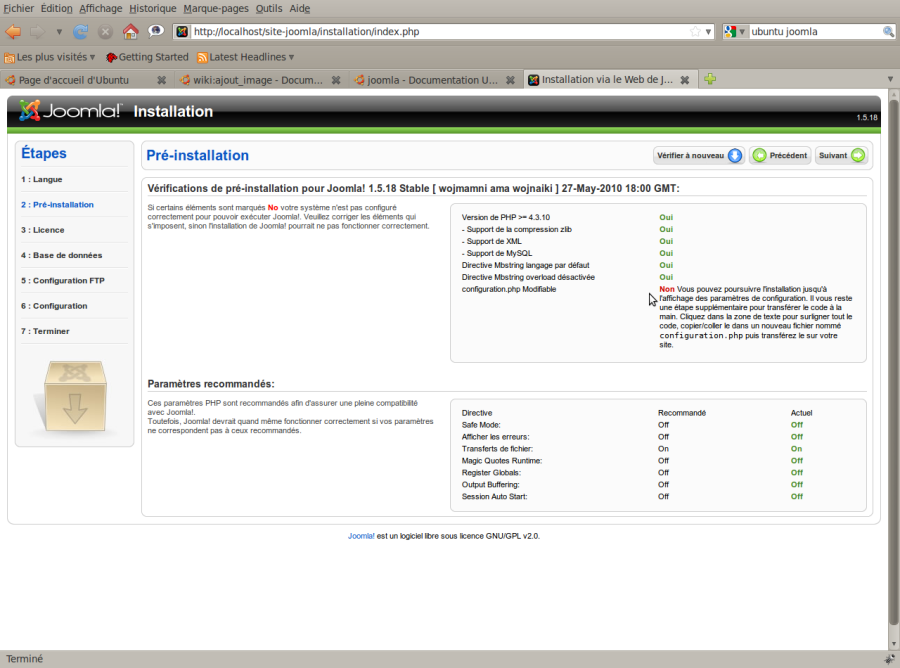Open the history dropdown next to Forward
Screen dimensions: 900x668
(59, 32)
